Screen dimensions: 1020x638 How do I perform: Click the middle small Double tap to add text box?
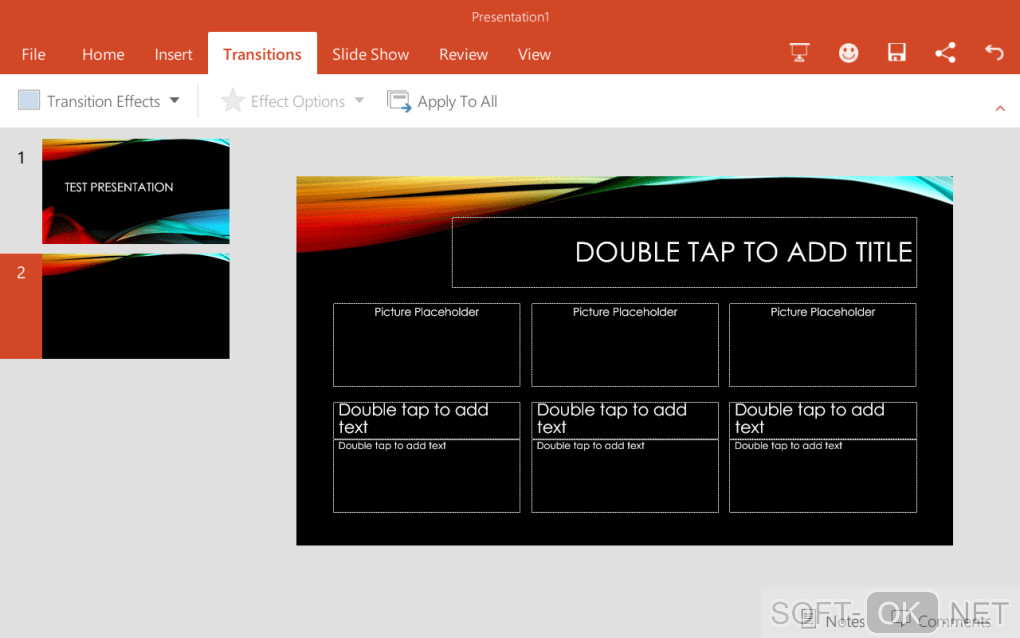click(625, 476)
